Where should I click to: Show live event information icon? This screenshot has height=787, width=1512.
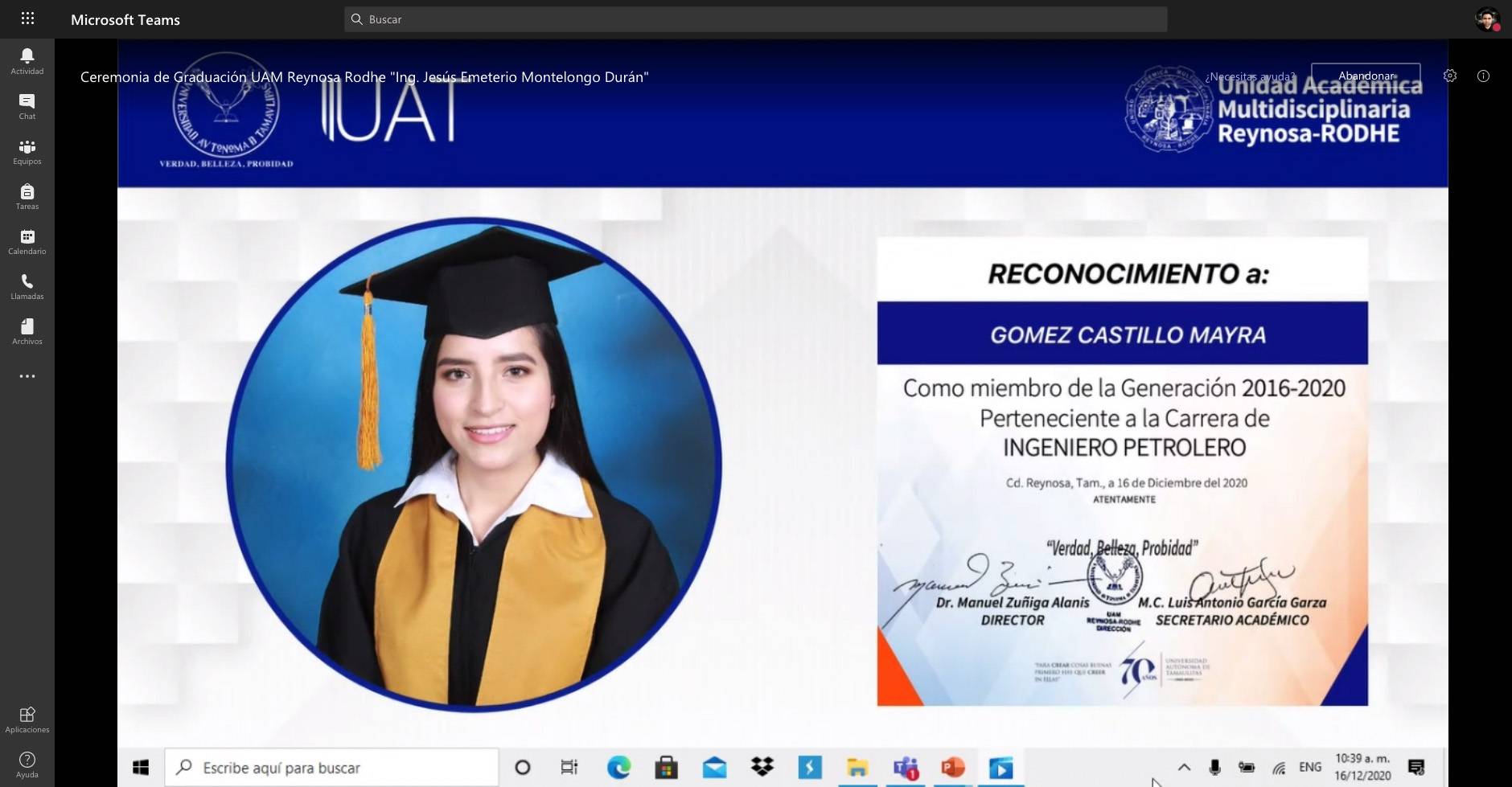[x=1483, y=76]
